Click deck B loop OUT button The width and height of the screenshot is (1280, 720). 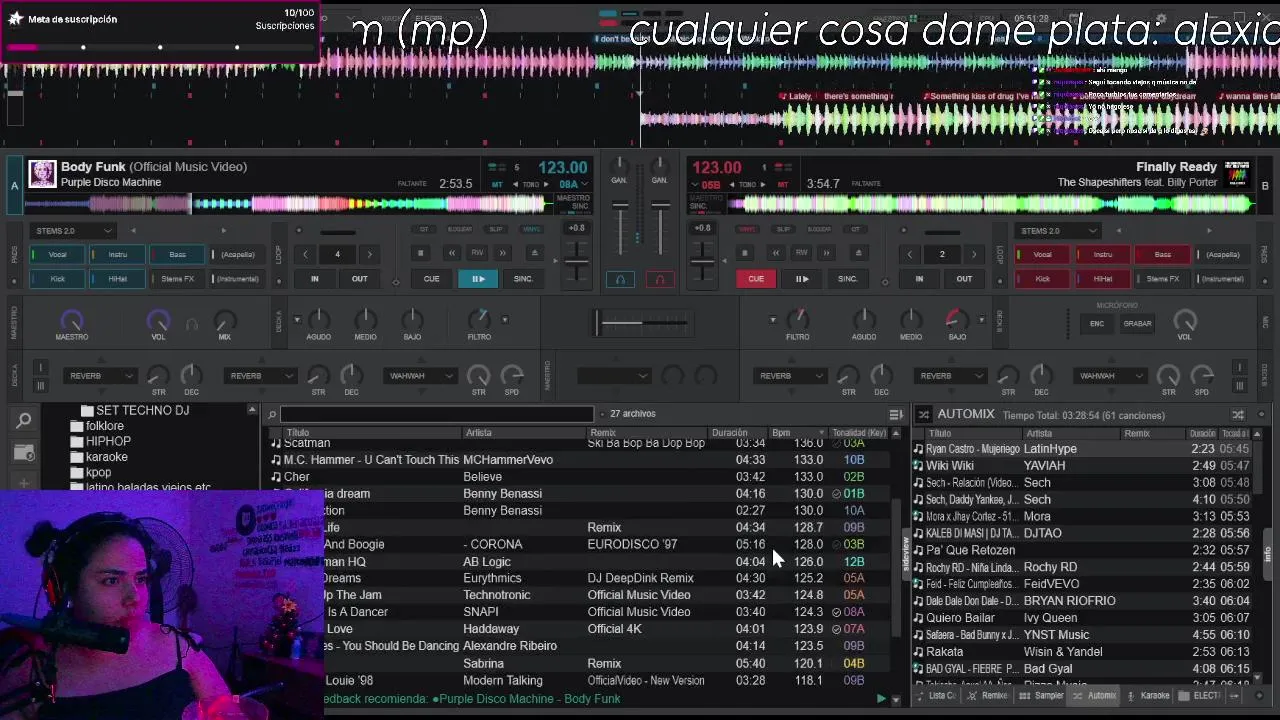(964, 279)
